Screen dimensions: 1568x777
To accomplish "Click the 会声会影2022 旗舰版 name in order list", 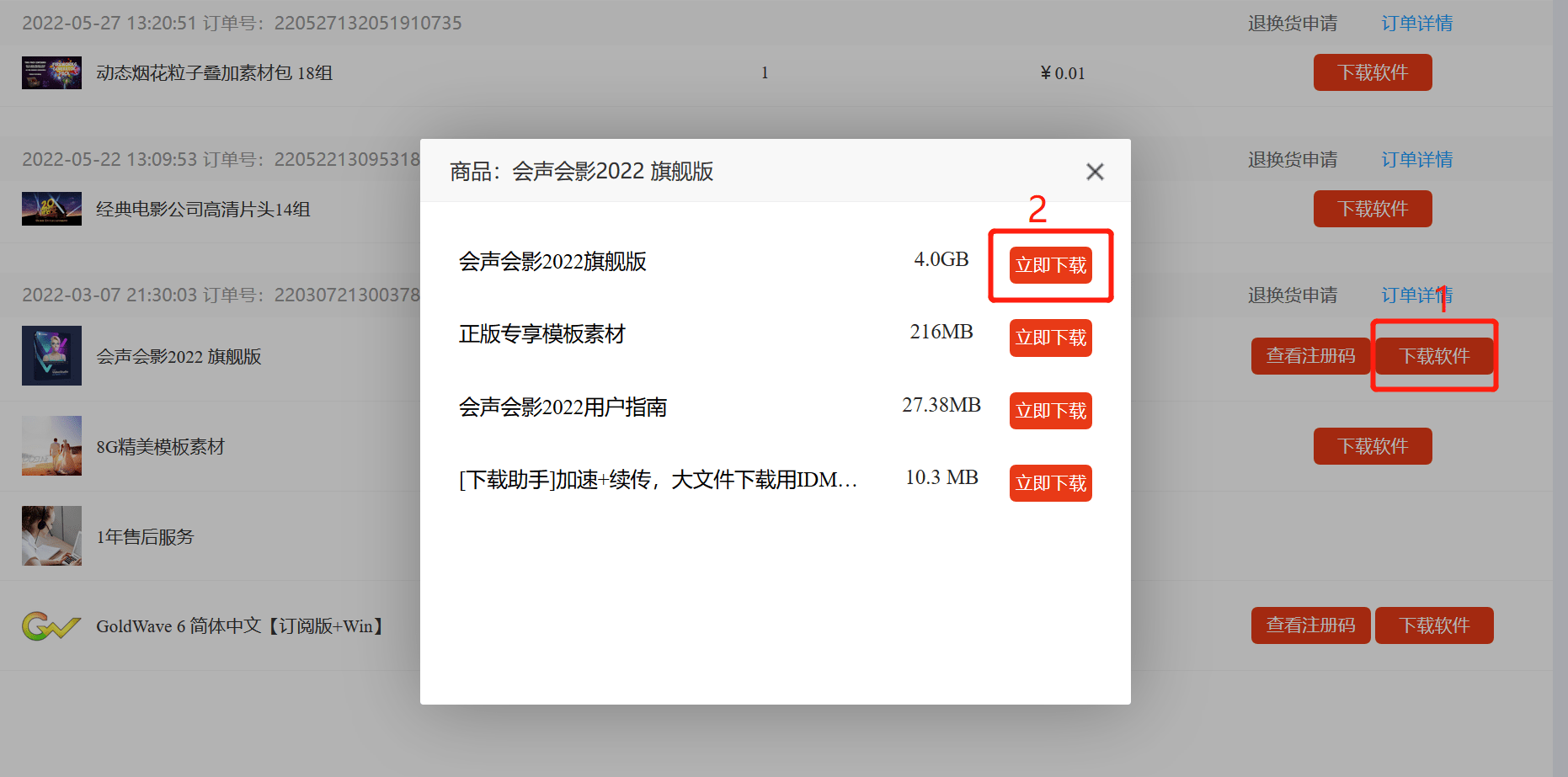I will [179, 357].
